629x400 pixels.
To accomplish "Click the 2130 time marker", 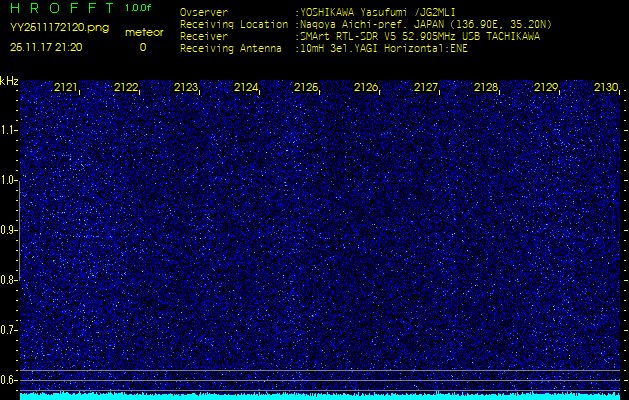I will (606, 88).
